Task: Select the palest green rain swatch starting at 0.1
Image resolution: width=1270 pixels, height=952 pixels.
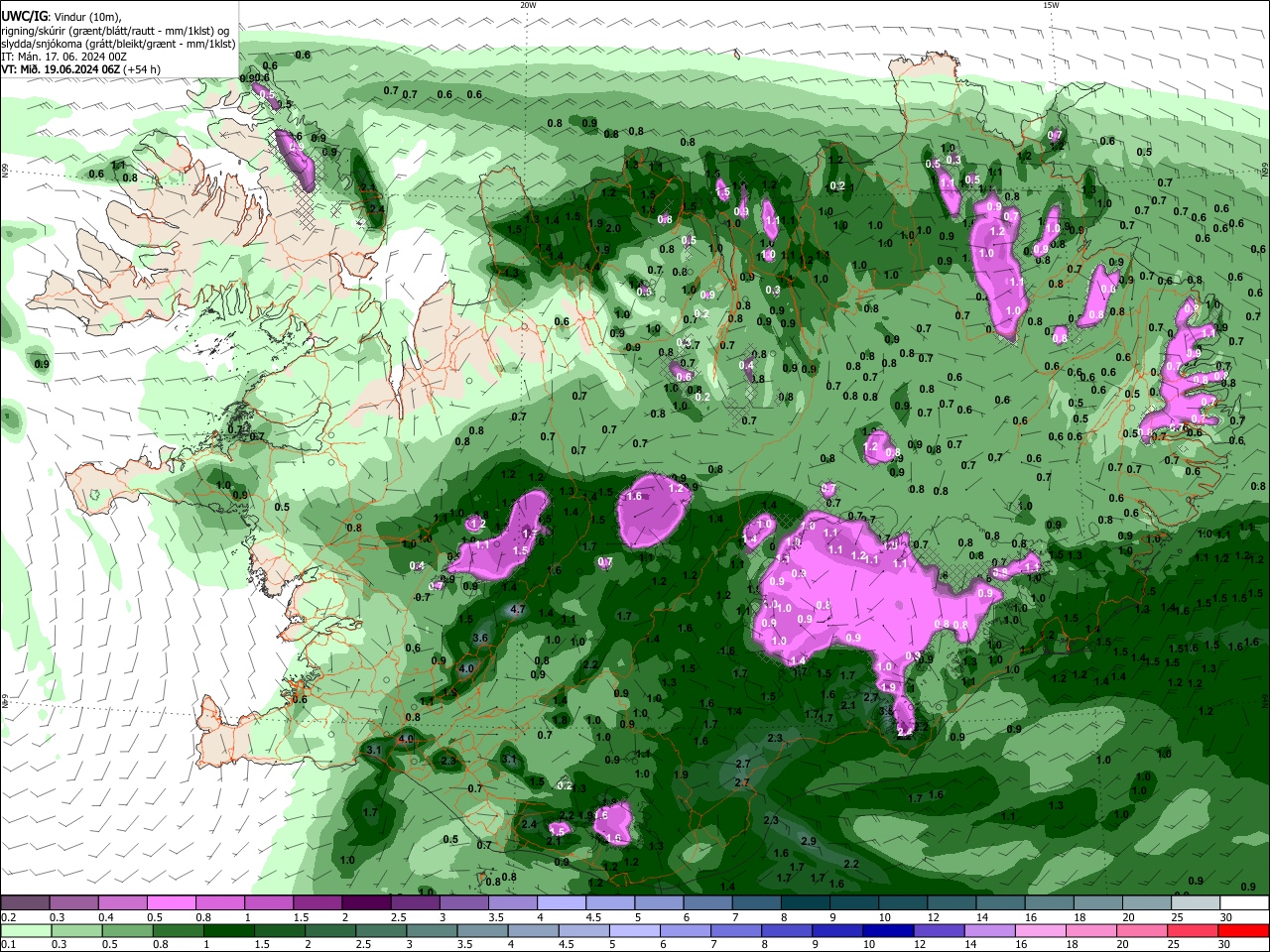Action: click(24, 930)
